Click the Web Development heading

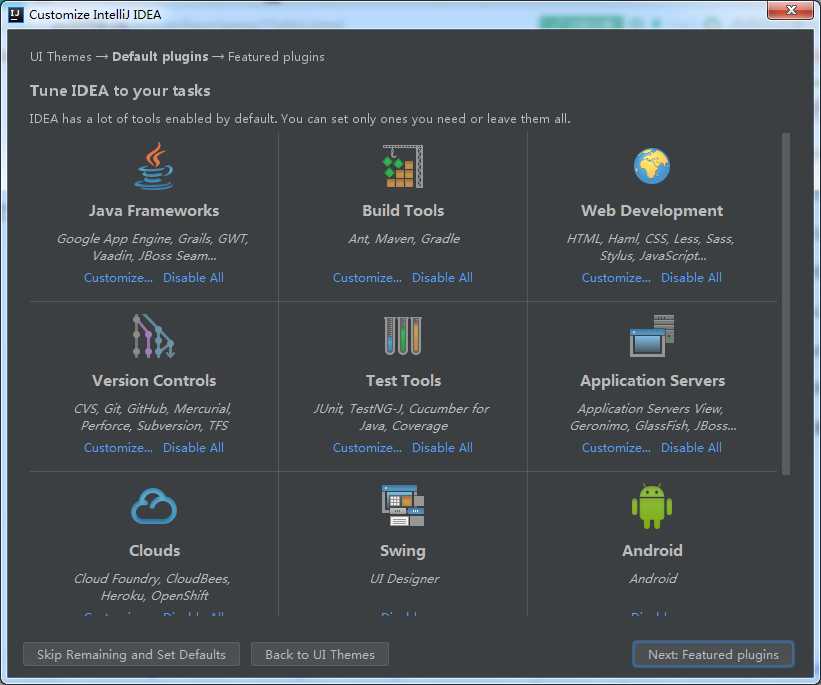pyautogui.click(x=652, y=211)
